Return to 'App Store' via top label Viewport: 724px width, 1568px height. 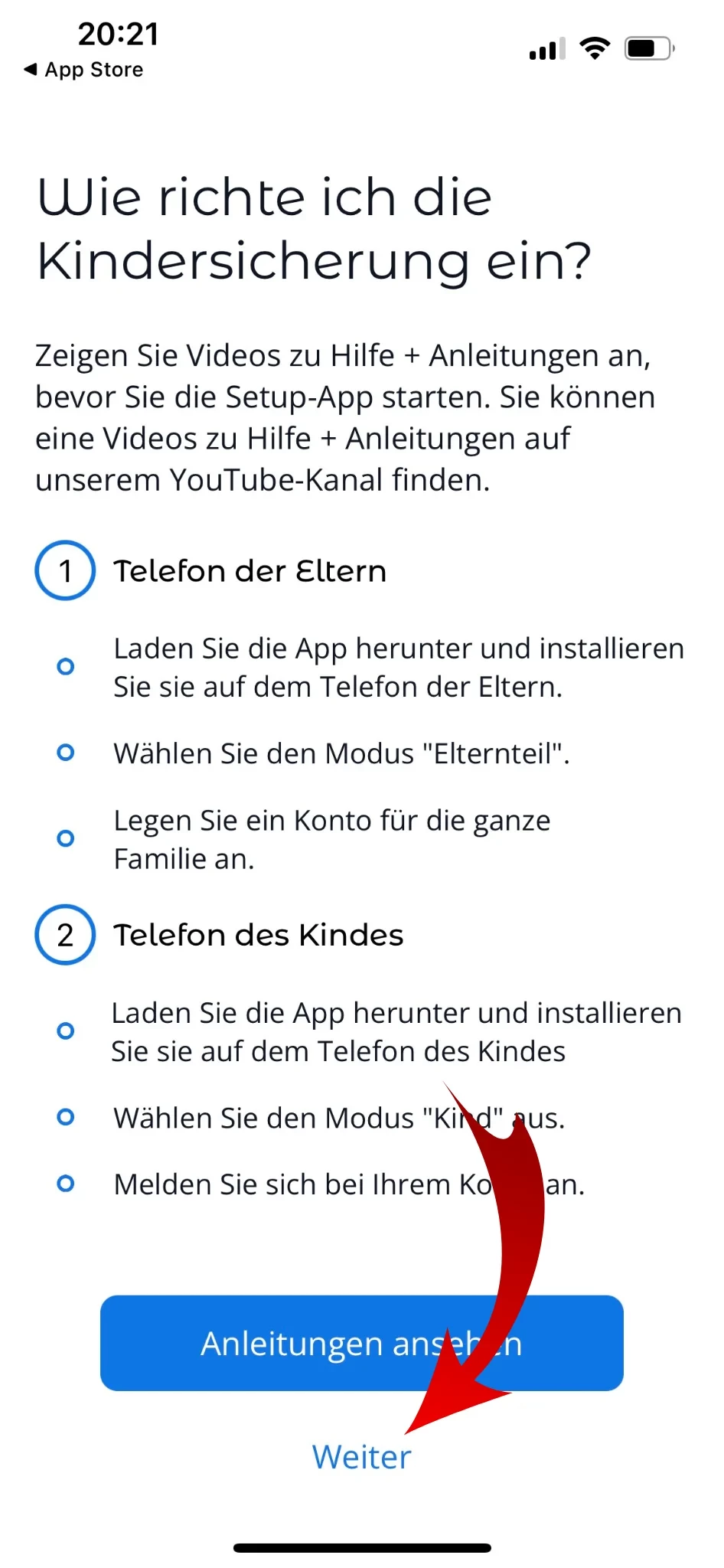pos(94,70)
